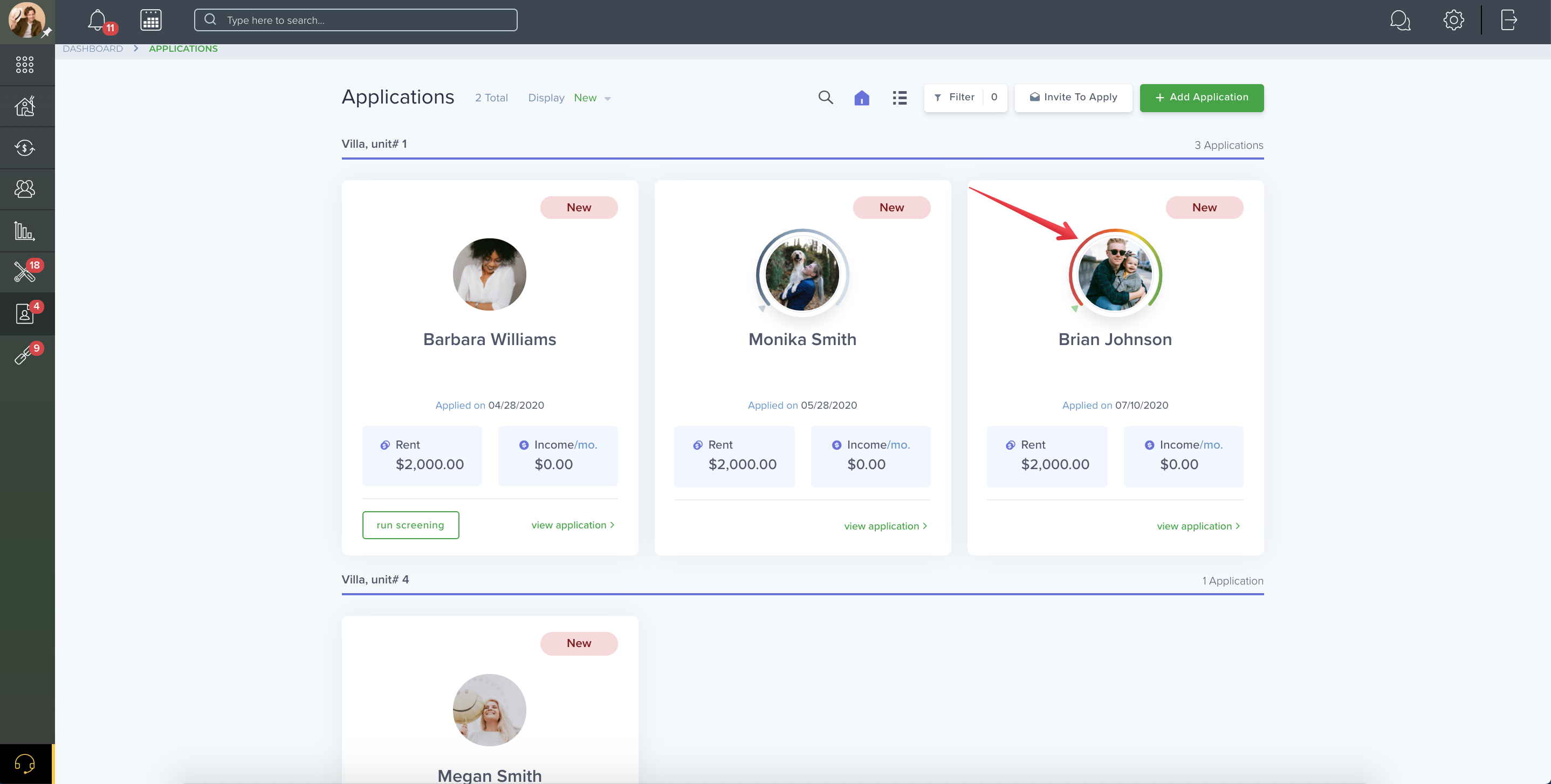Click the logout icon
Viewport: 1551px width, 784px height.
pyautogui.click(x=1509, y=20)
